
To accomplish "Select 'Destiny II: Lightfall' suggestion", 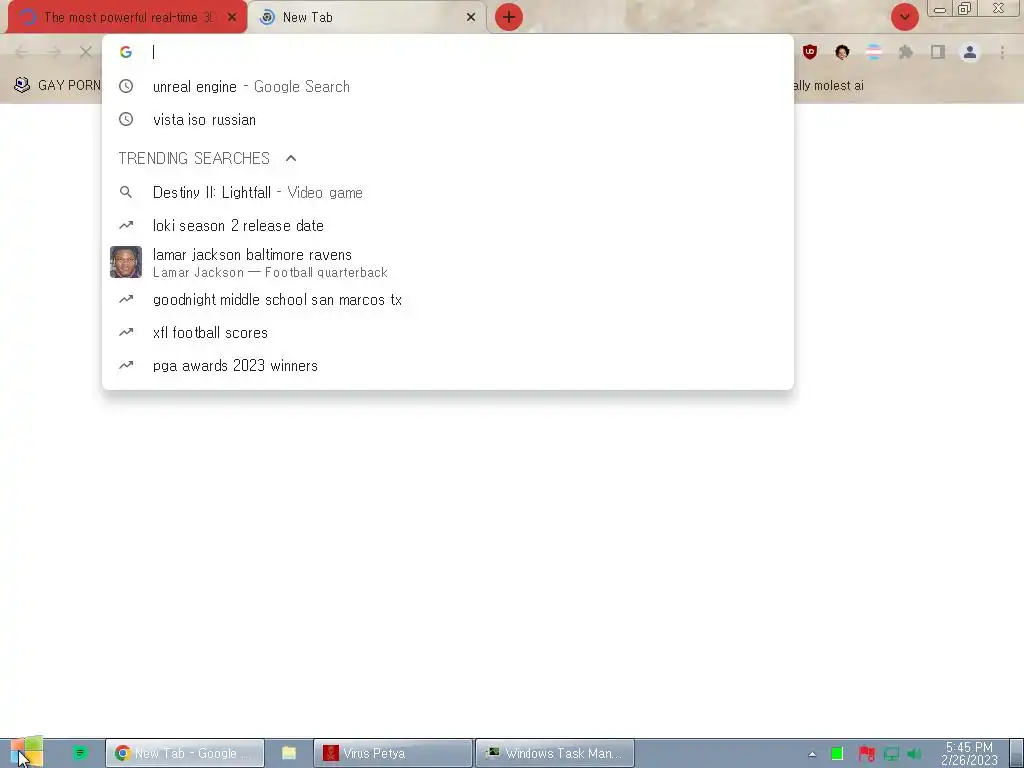I will (x=448, y=193).
